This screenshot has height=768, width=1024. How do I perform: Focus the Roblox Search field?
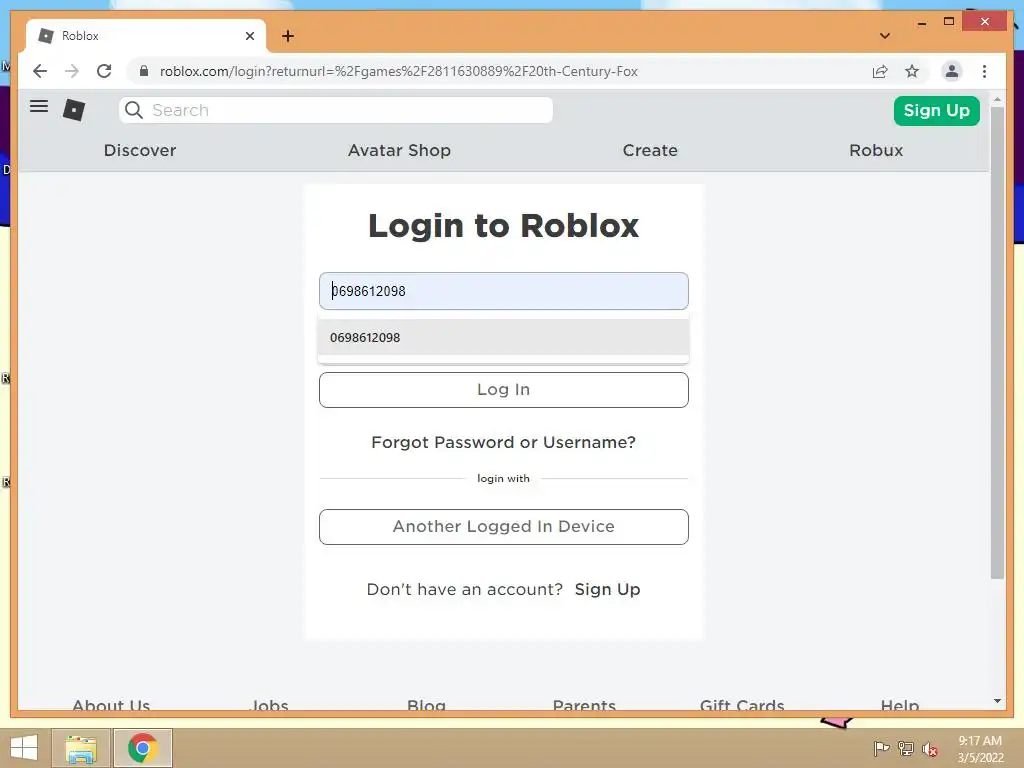(336, 110)
